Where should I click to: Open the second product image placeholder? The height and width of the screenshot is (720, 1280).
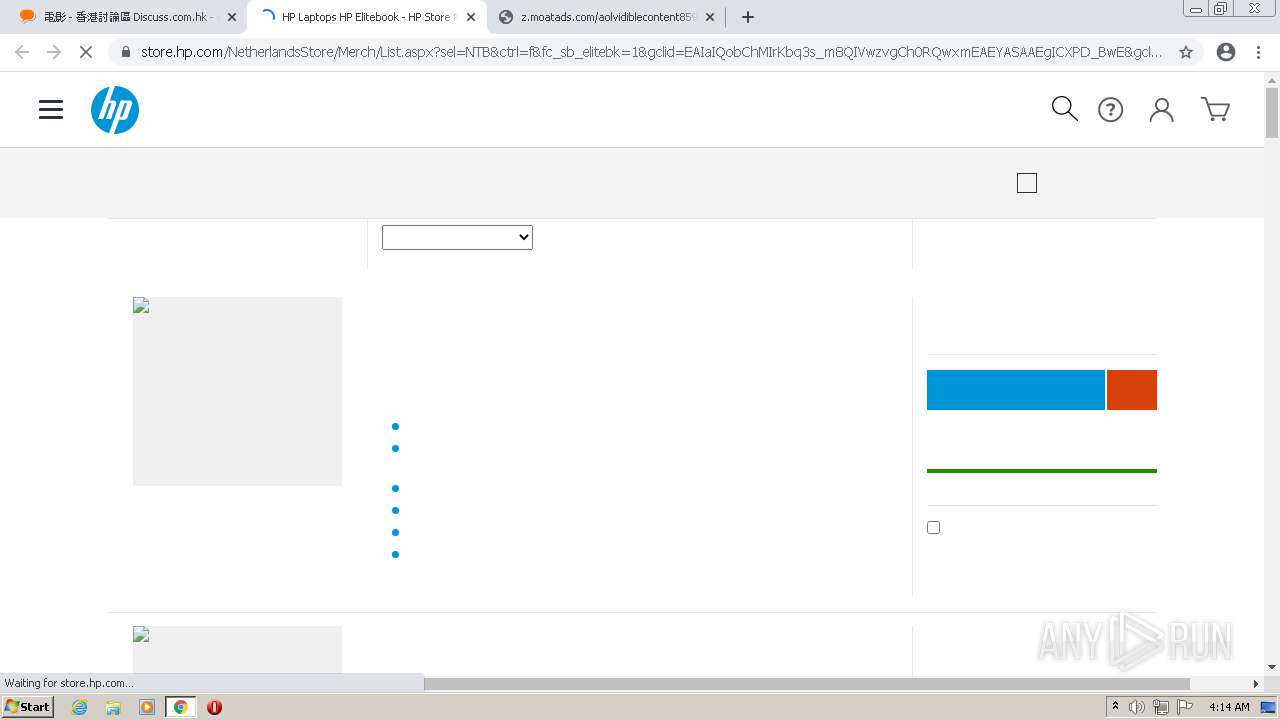pyautogui.click(x=237, y=650)
